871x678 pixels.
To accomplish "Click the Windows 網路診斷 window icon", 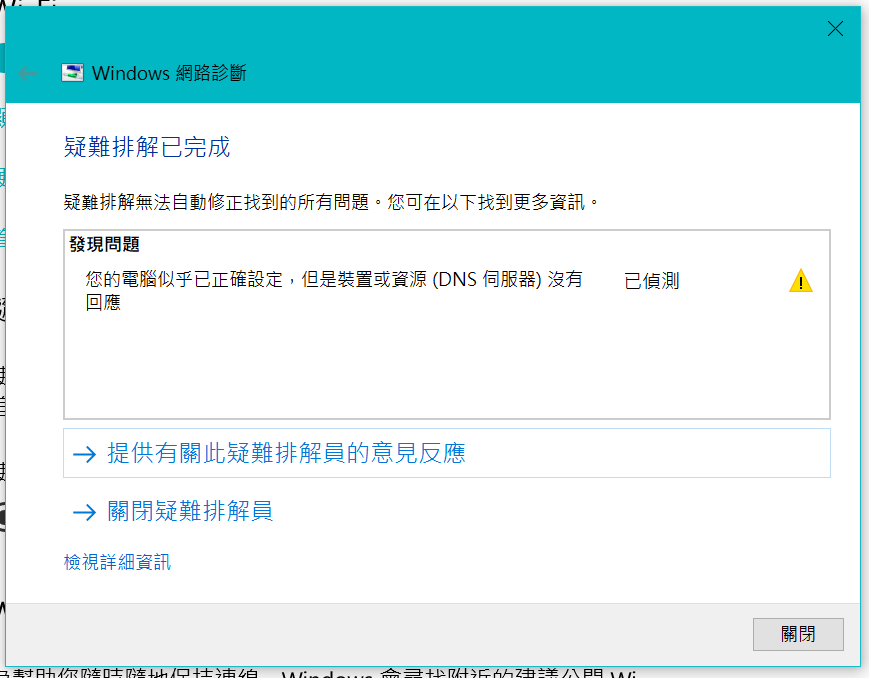I will pos(72,73).
